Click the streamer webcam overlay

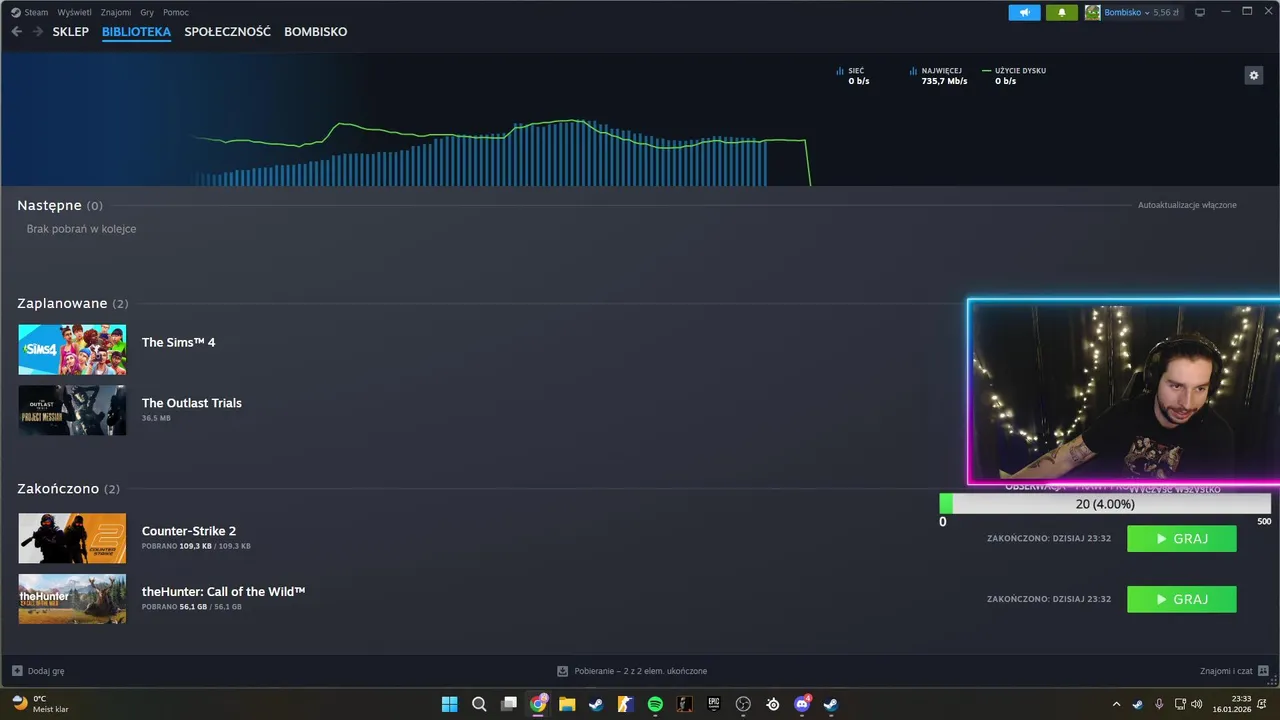pyautogui.click(x=1123, y=392)
